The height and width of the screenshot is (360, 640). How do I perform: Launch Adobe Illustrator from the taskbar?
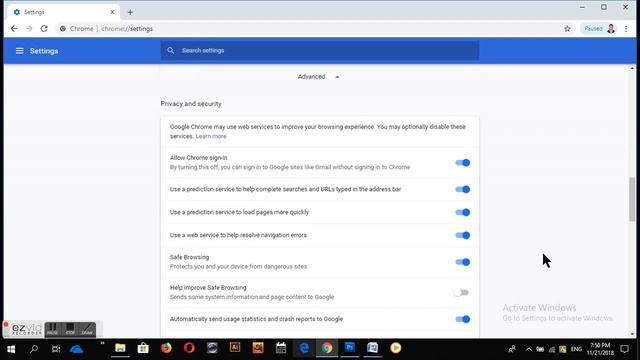[x=235, y=348]
